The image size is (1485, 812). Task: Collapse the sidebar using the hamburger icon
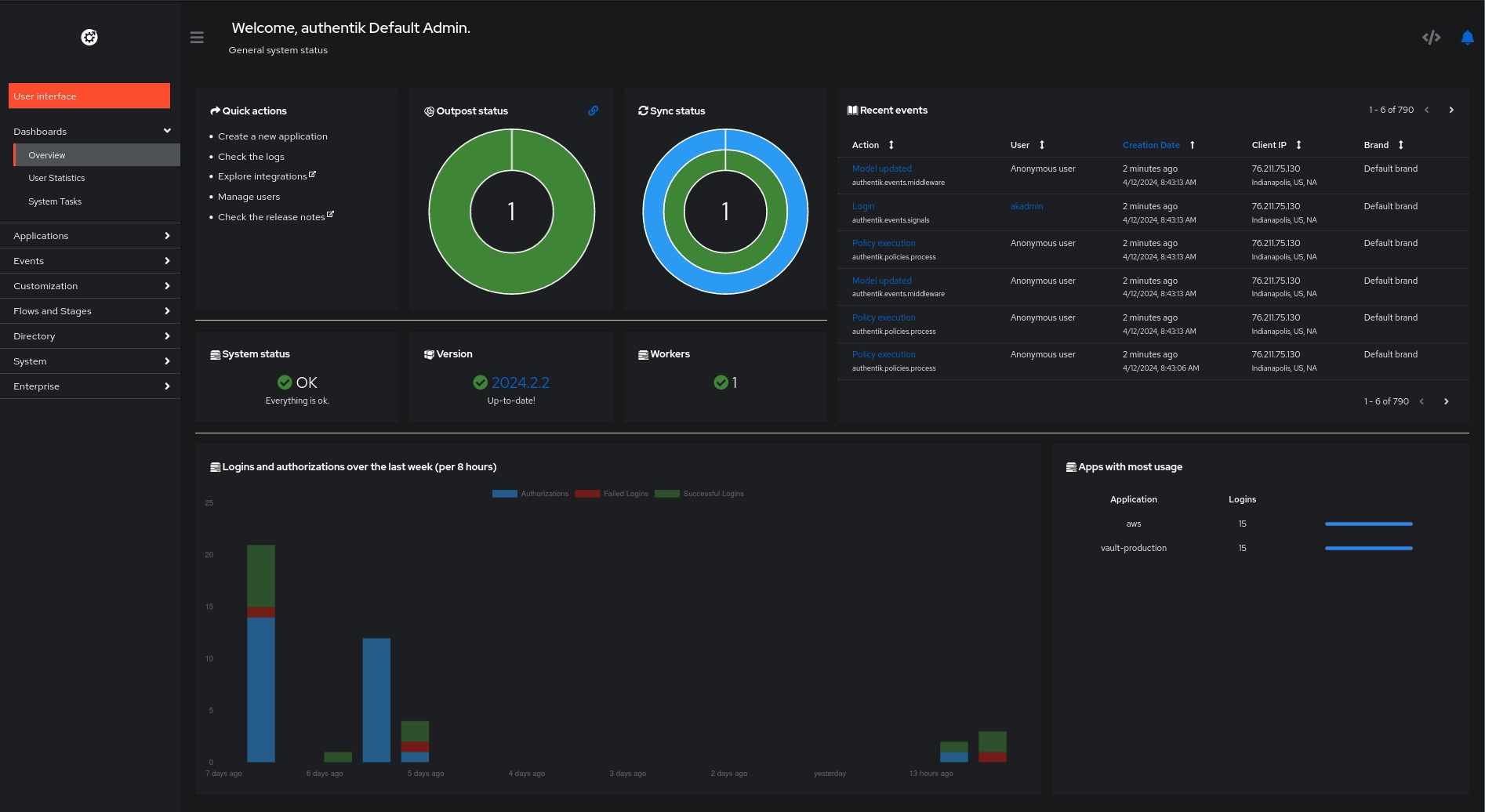[196, 37]
